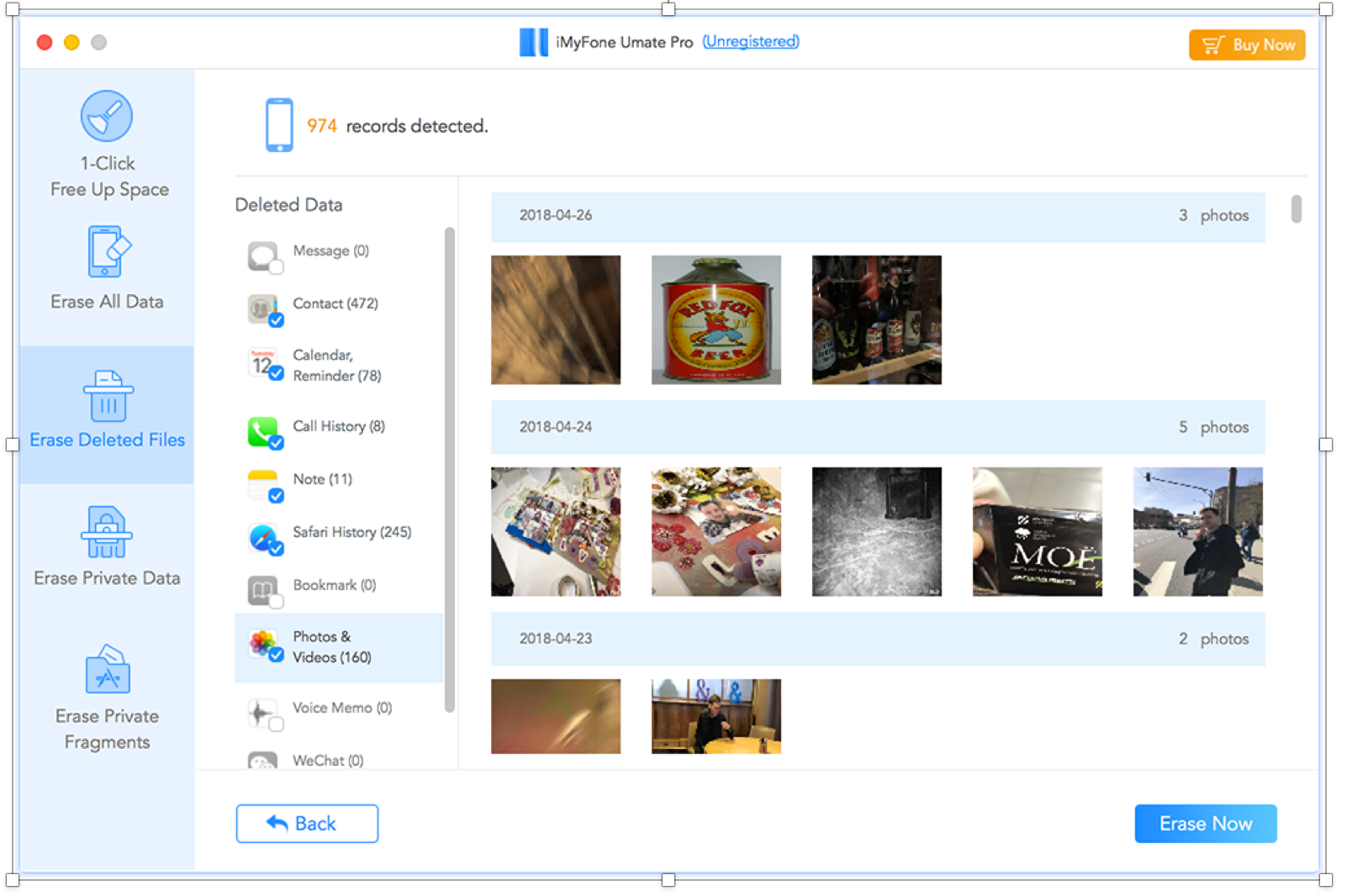The image size is (1347, 896).
Task: Select the Voice Memo (0) label
Action: [342, 708]
